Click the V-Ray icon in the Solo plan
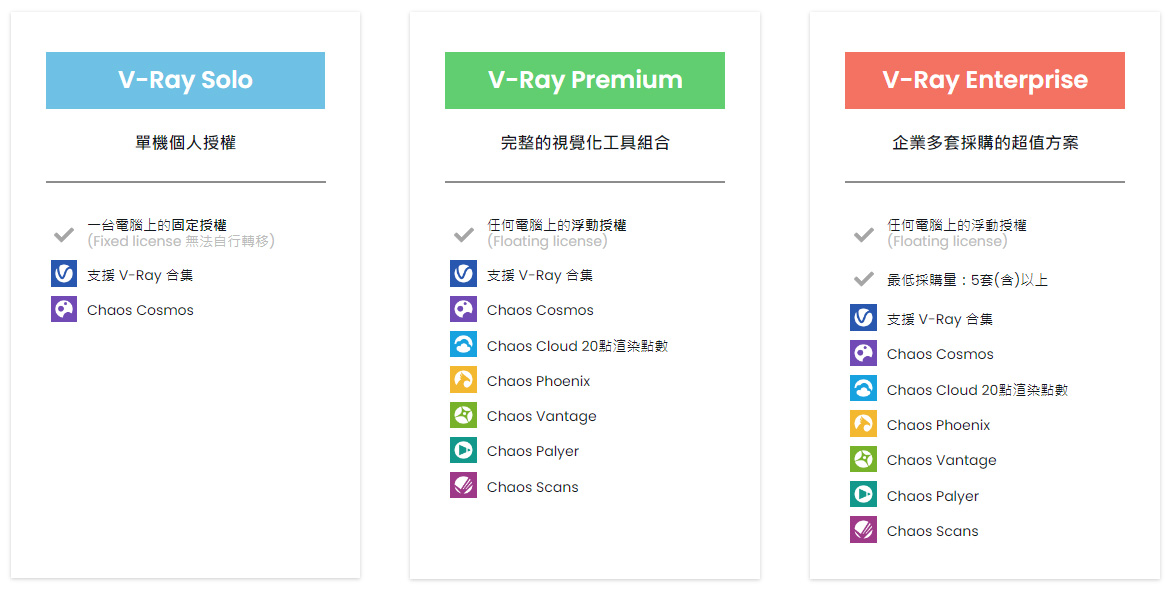 pos(64,274)
